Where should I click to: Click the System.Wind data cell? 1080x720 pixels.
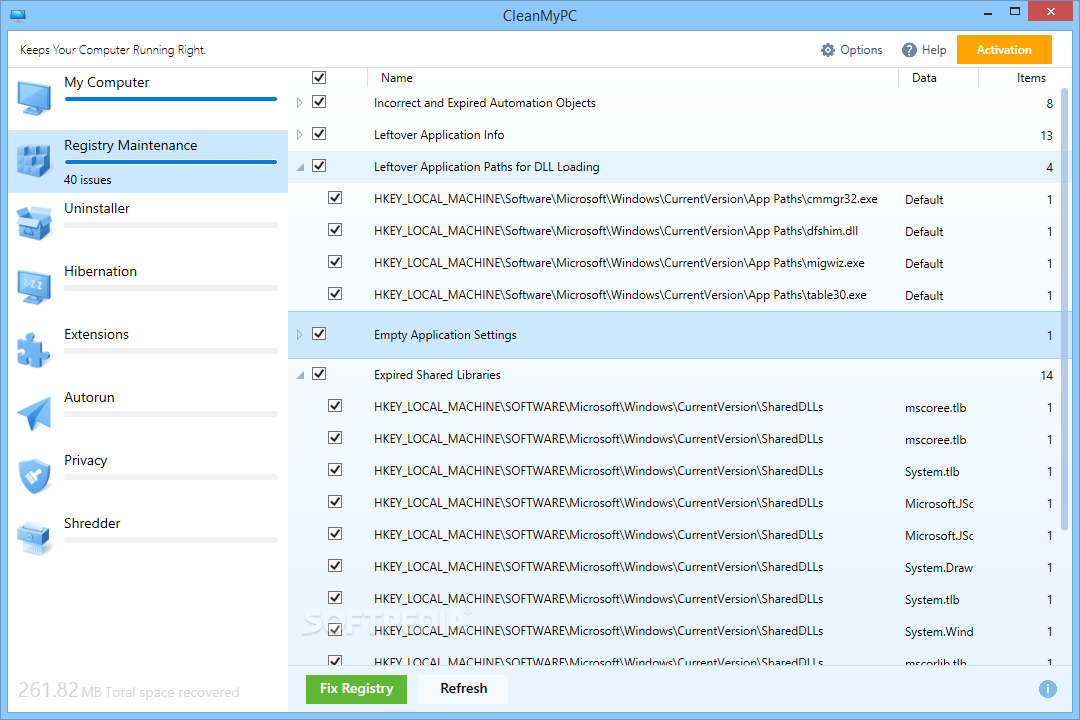pyautogui.click(x=939, y=632)
